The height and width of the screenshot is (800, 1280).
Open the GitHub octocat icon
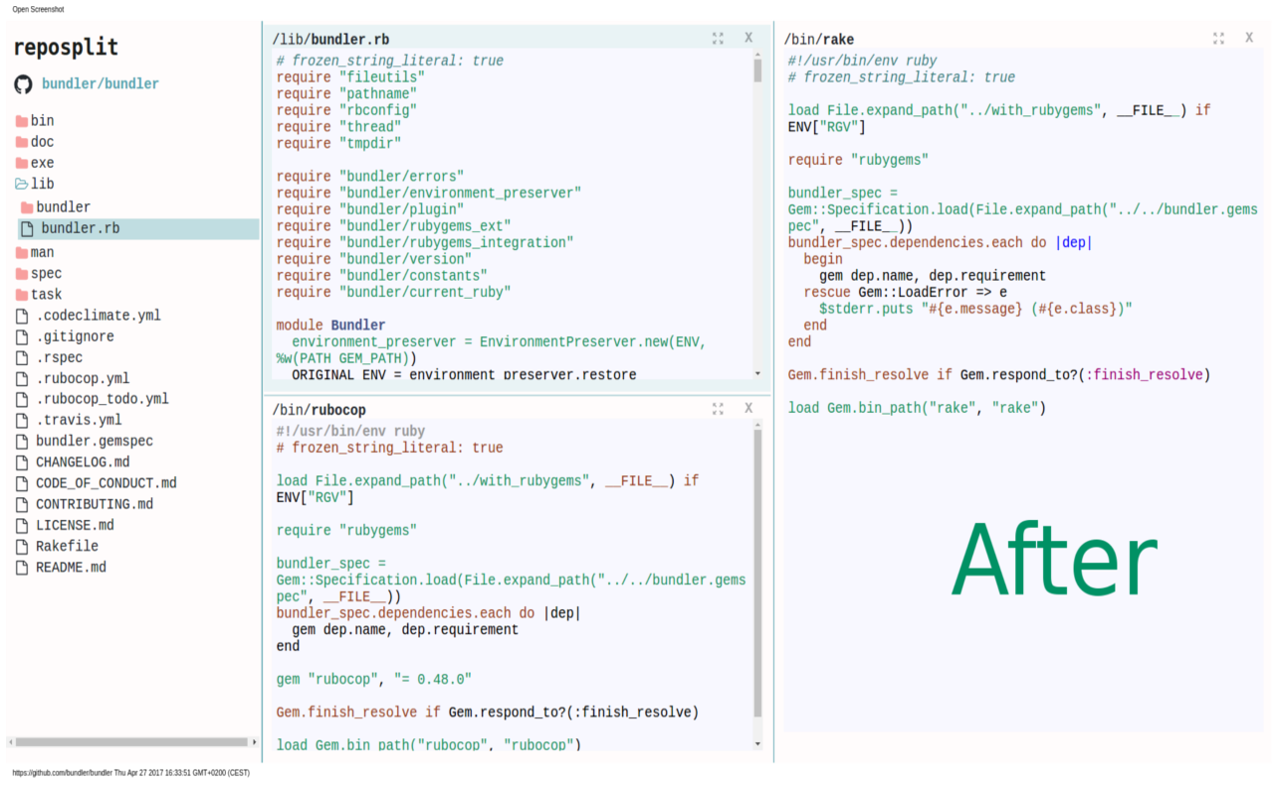(23, 84)
